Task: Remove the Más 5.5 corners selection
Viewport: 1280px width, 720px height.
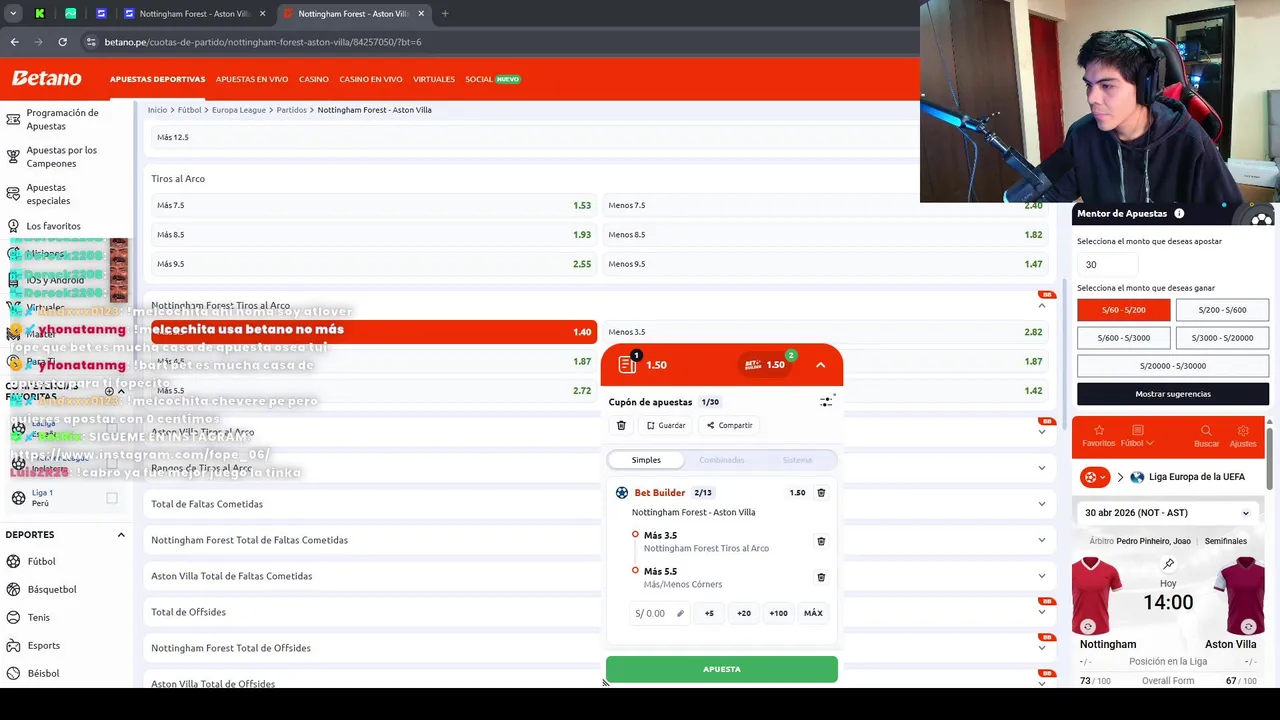Action: tap(821, 577)
